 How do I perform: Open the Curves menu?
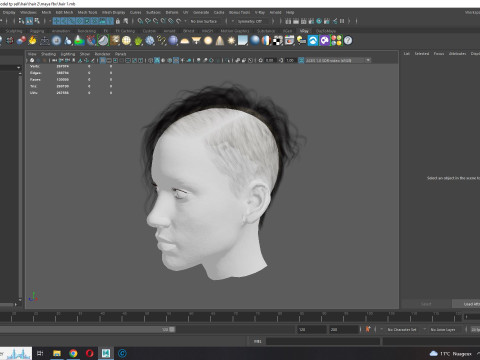tap(135, 12)
